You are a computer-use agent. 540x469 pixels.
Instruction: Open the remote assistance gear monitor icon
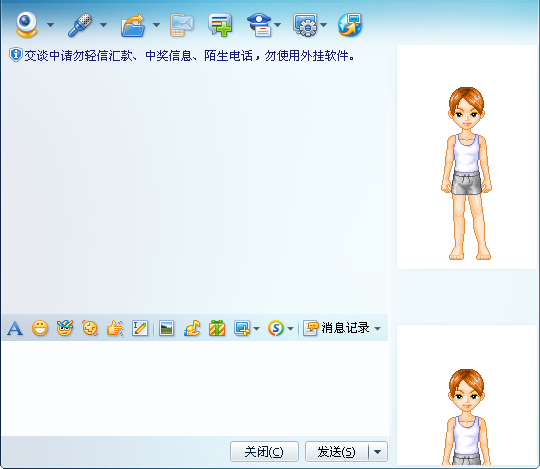tap(305, 25)
